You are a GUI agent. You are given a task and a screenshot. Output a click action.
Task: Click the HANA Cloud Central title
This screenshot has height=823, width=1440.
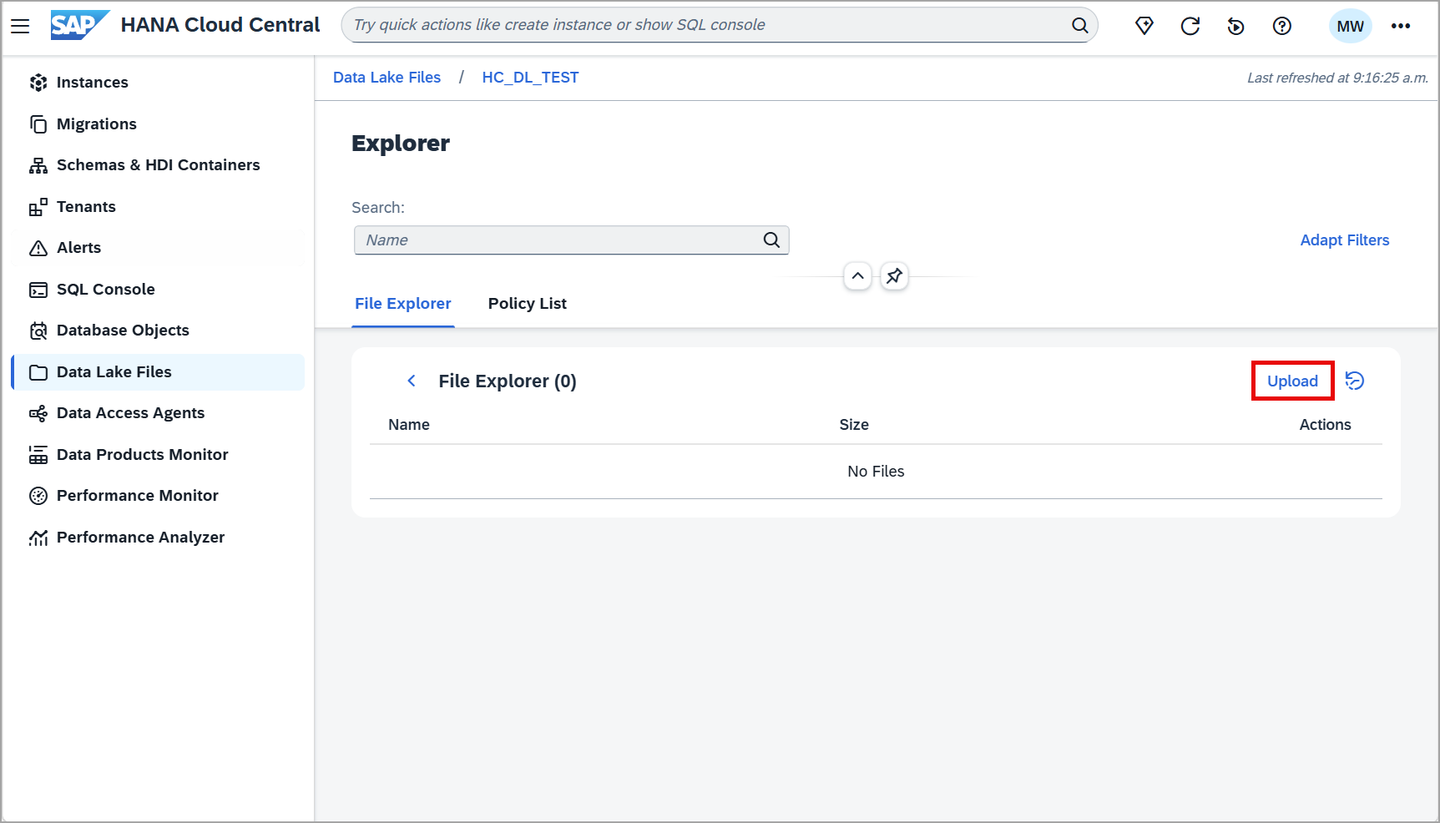tap(221, 25)
